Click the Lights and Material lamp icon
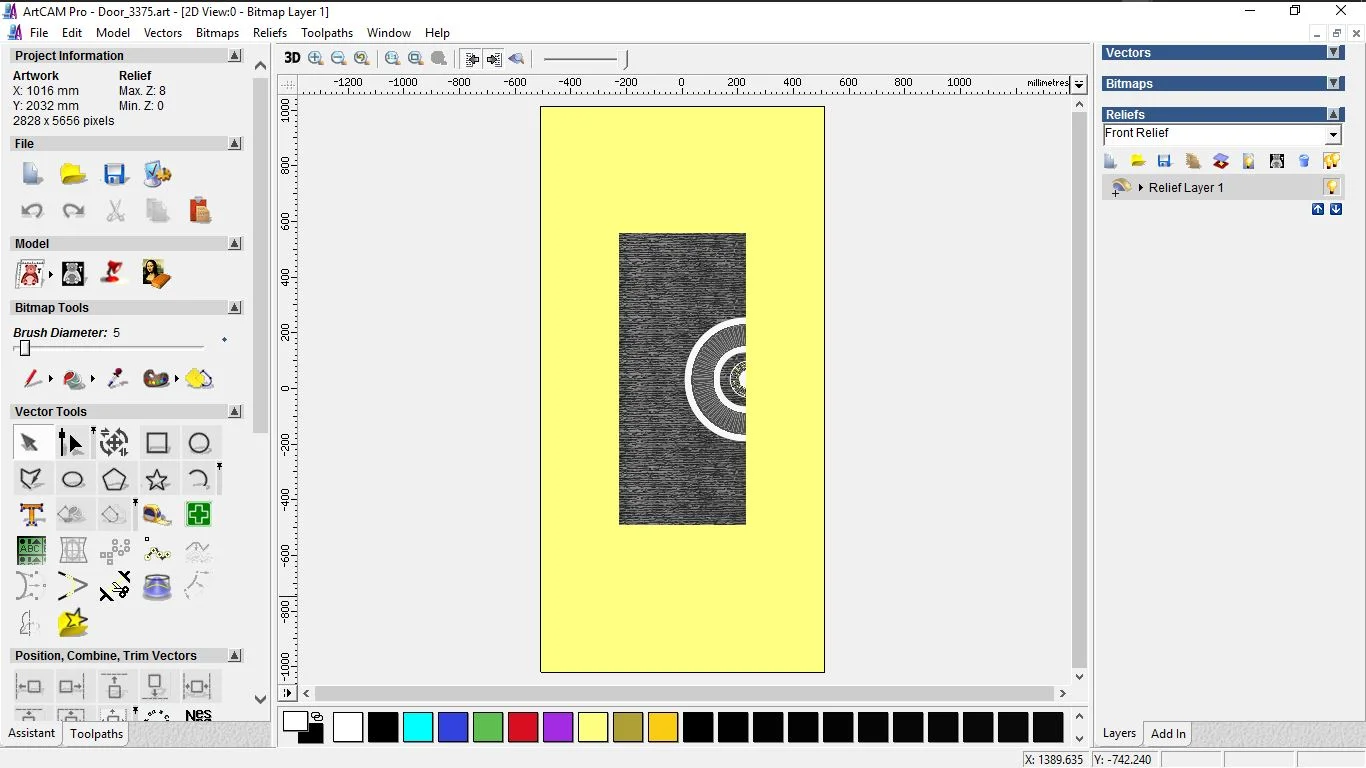1366x768 pixels. [x=114, y=273]
